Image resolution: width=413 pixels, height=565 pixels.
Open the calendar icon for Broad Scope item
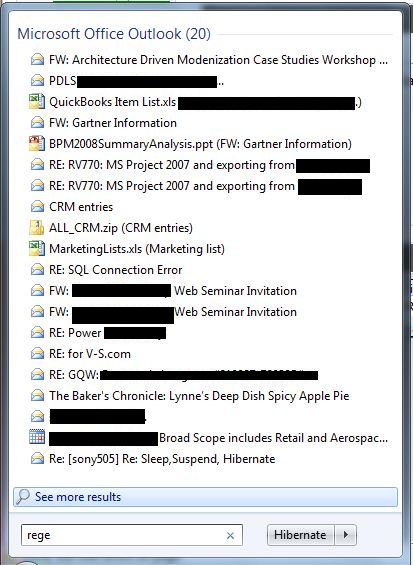click(x=37, y=437)
